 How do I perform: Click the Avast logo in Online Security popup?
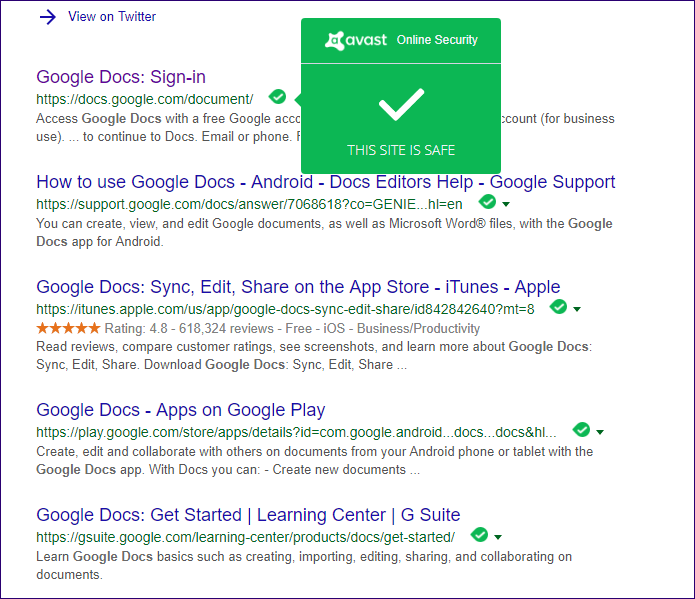coord(356,40)
